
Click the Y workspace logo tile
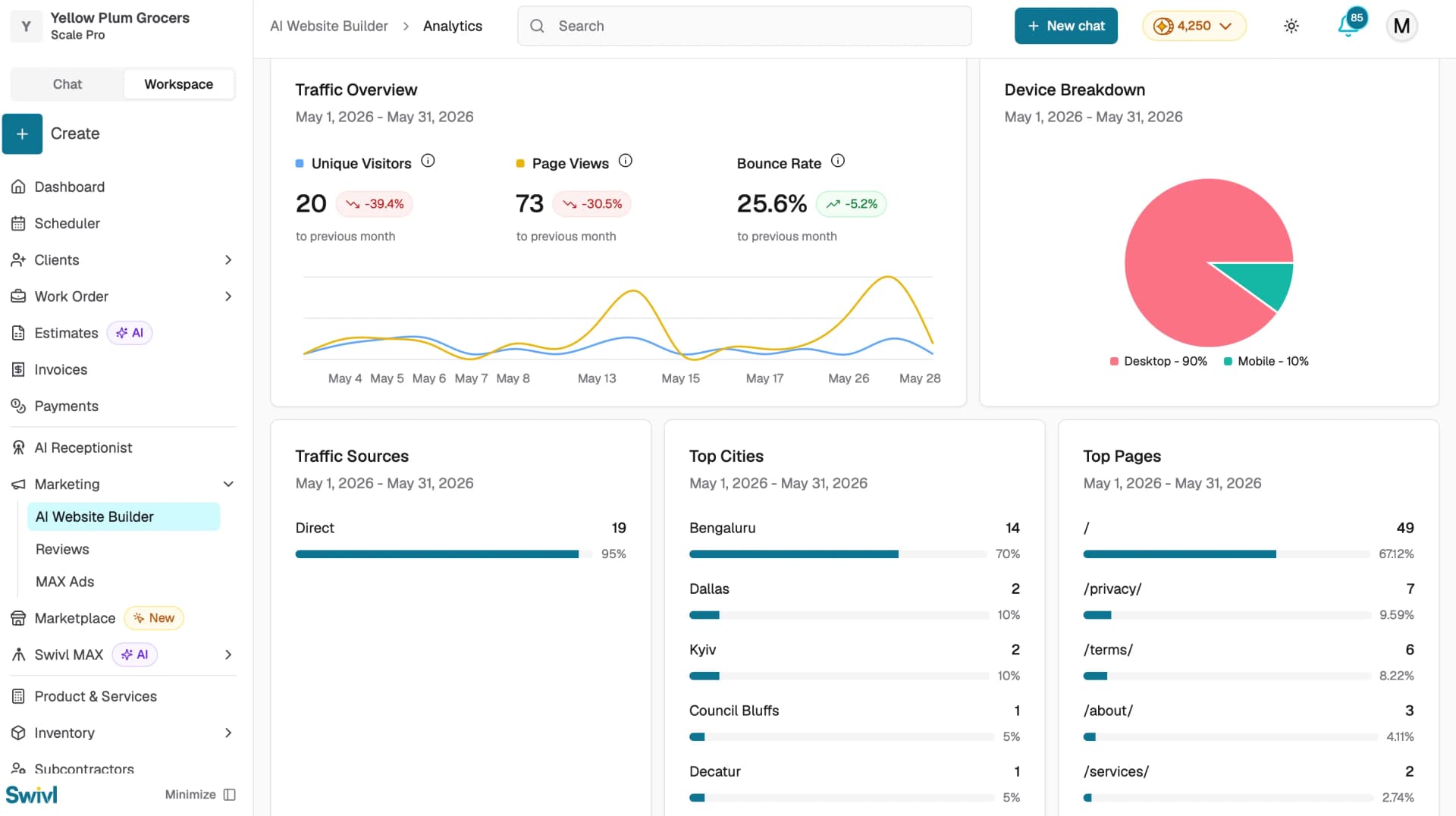[x=26, y=26]
